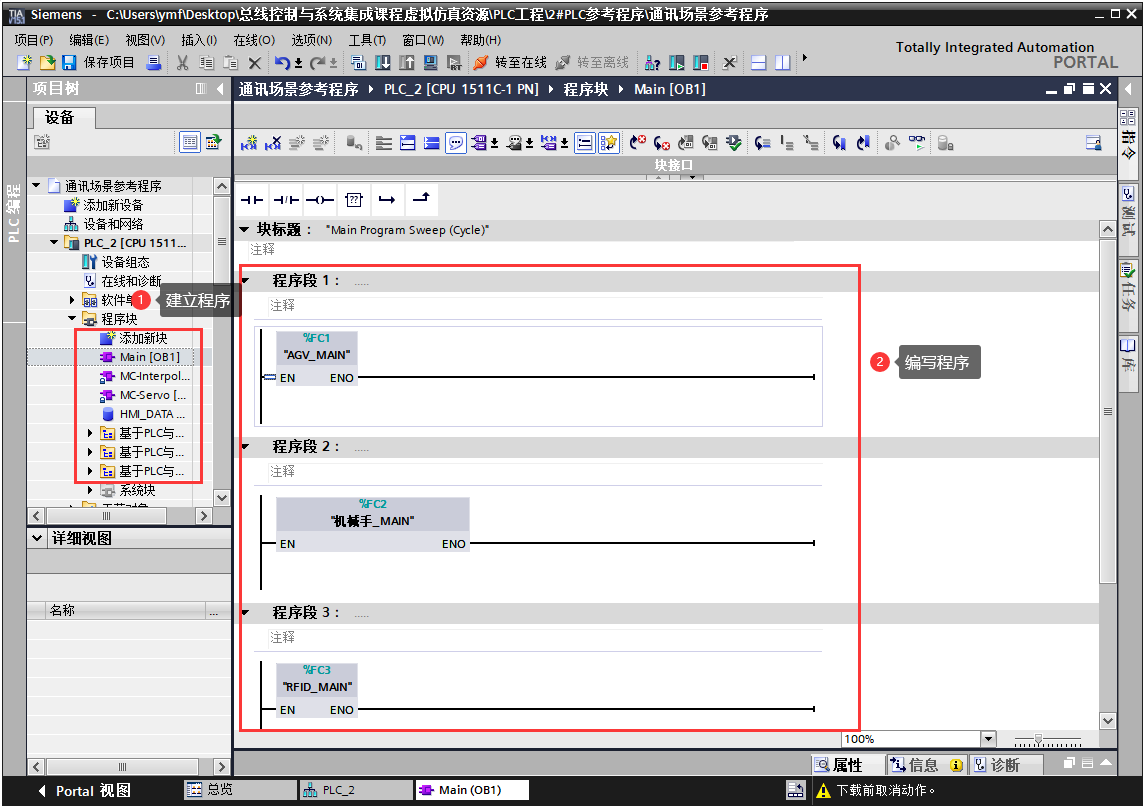Collapse the 详细视图 panel
The width and height of the screenshot is (1145, 808).
click(x=37, y=538)
